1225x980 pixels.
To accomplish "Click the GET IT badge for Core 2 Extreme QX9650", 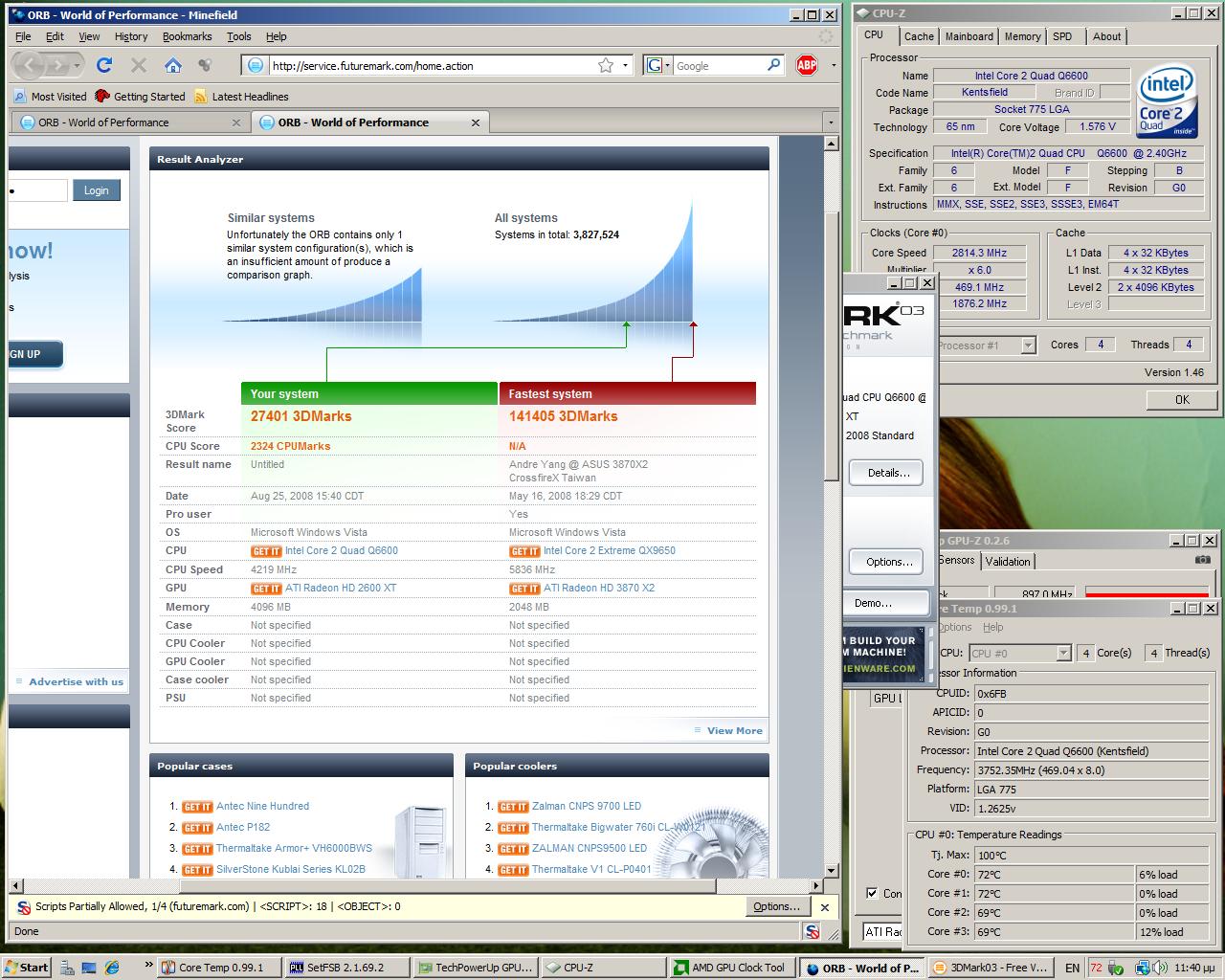I will click(524, 551).
